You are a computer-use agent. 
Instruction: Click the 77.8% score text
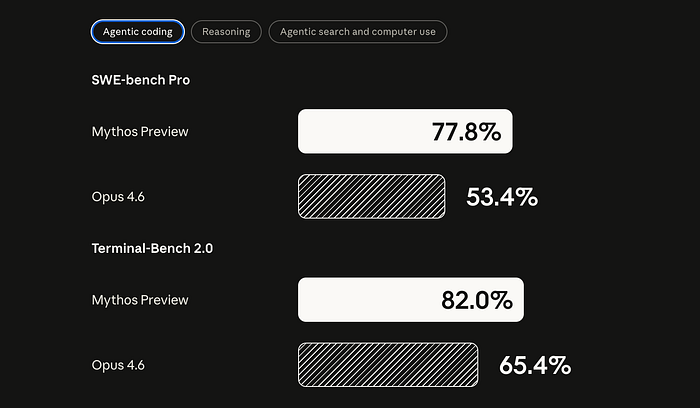click(x=466, y=132)
